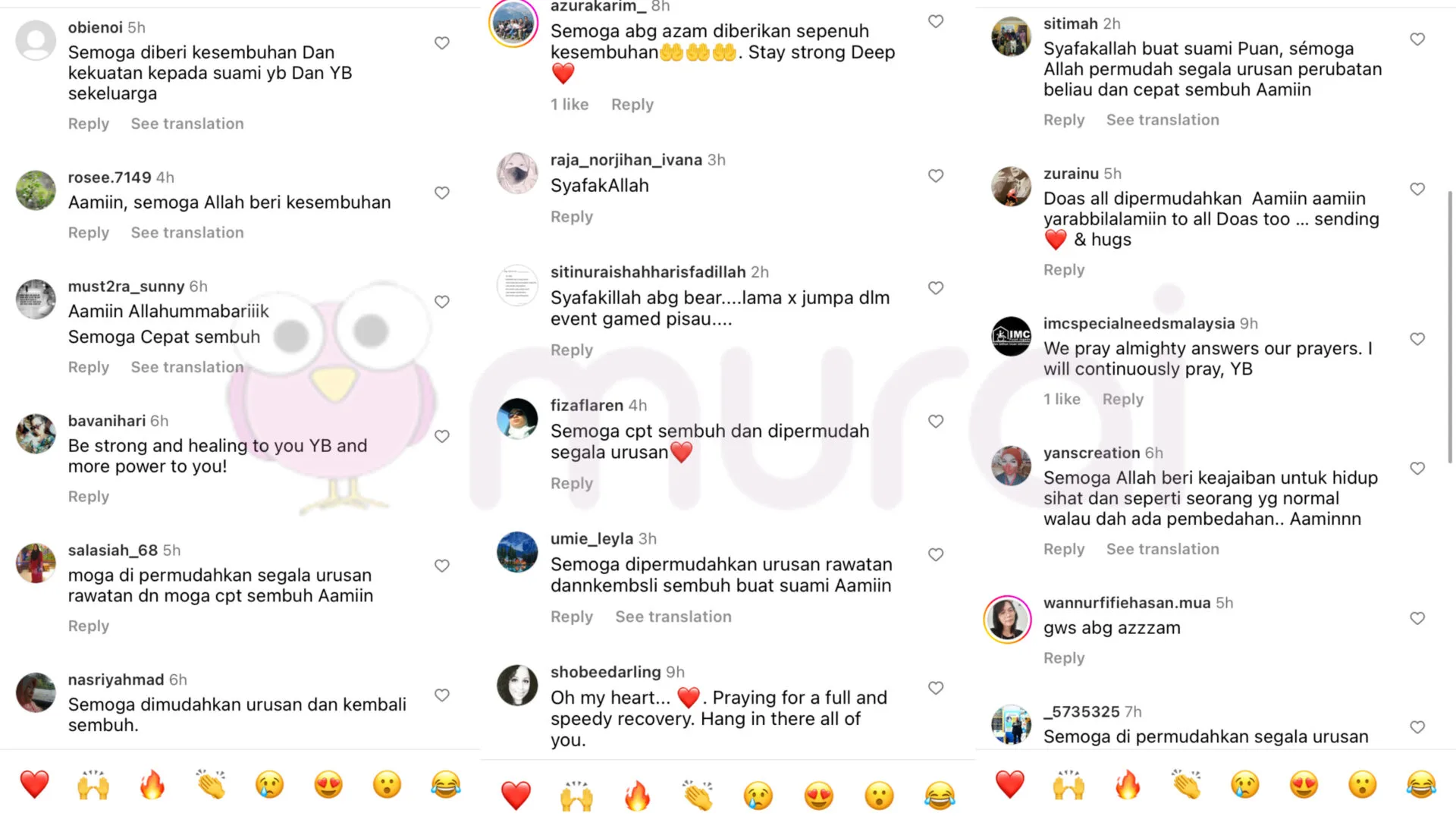Open azurakarim_ profile picture with story ring
The image size is (1456, 819).
[513, 21]
